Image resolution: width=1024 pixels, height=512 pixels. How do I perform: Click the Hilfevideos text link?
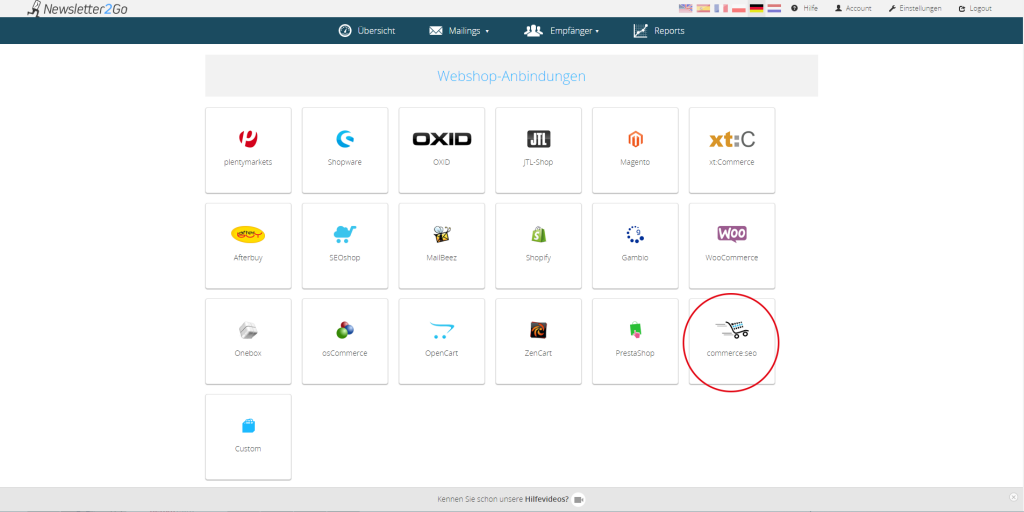(547, 500)
